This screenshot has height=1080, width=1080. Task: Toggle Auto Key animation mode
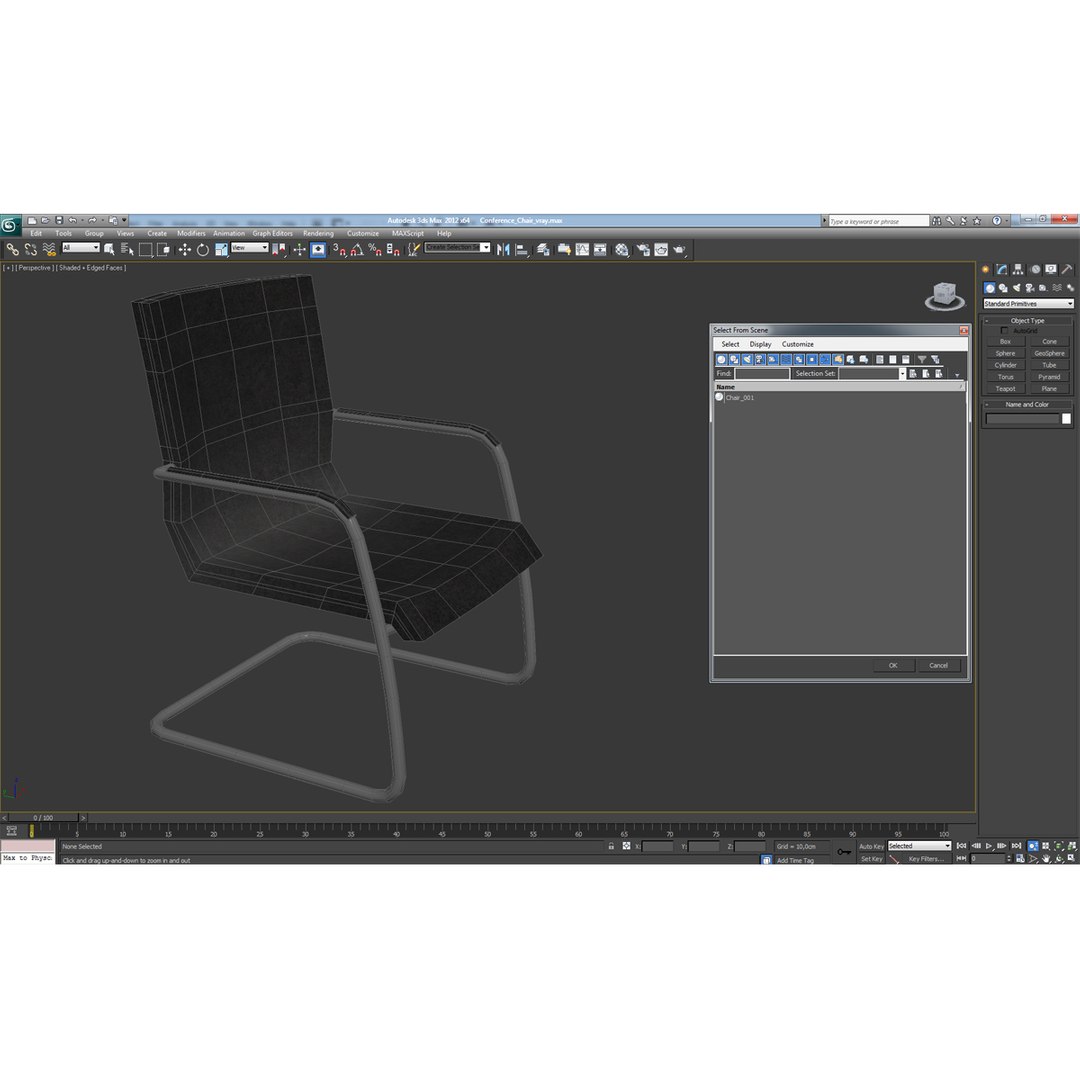(x=871, y=847)
